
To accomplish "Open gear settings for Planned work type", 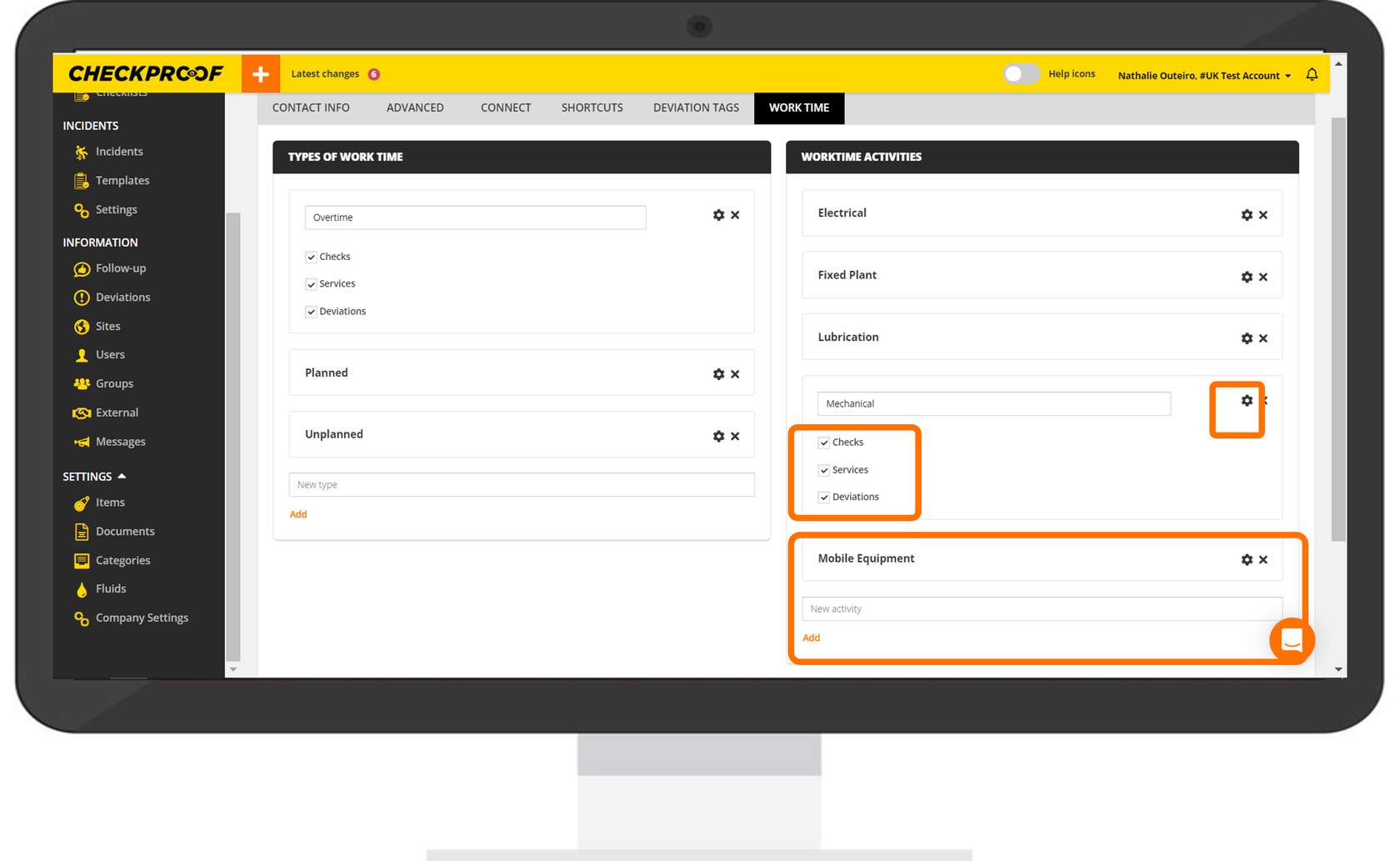I will pos(718,374).
